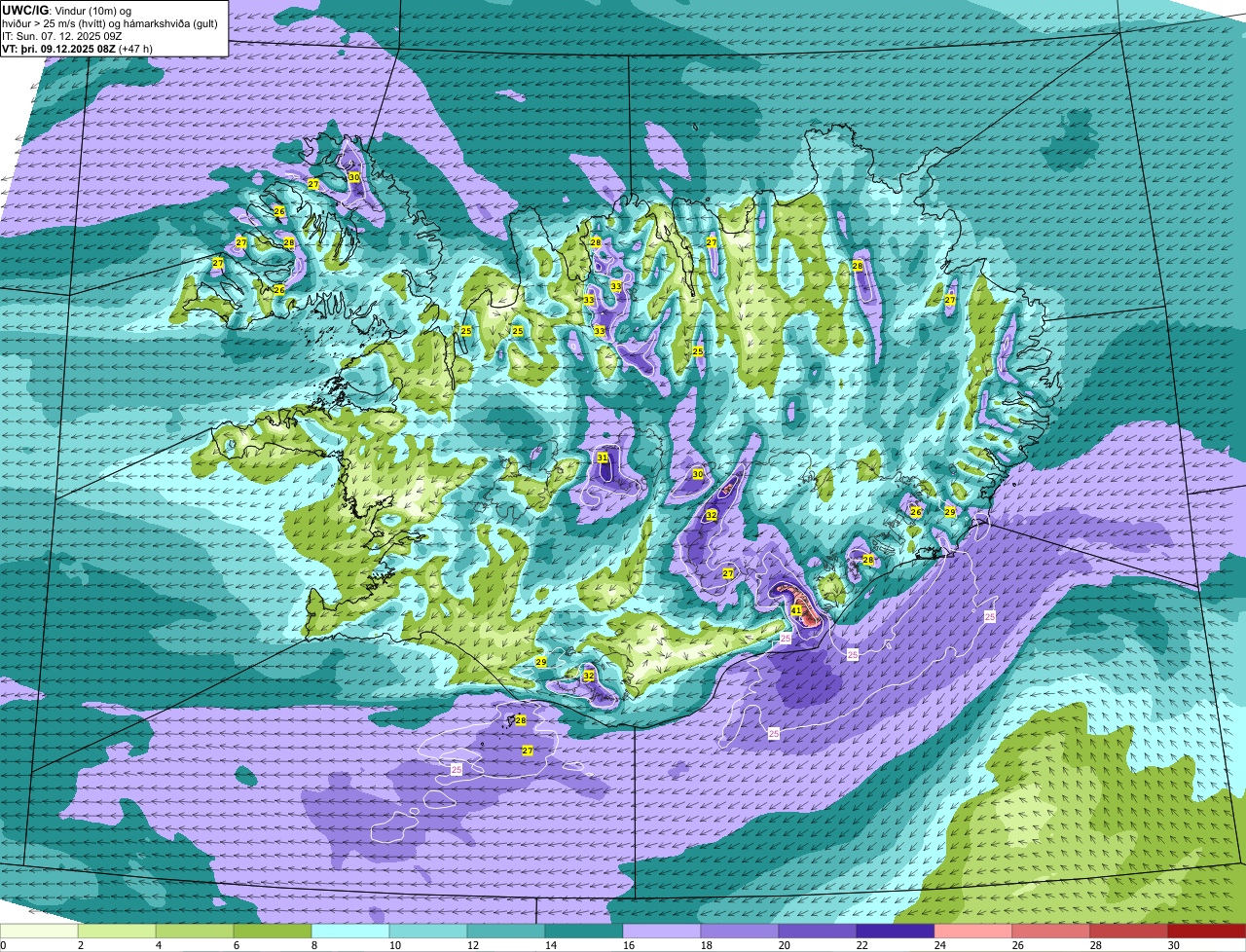Select the 24–26 m/s pink legend swatch
The height and width of the screenshot is (952, 1246).
973,932
